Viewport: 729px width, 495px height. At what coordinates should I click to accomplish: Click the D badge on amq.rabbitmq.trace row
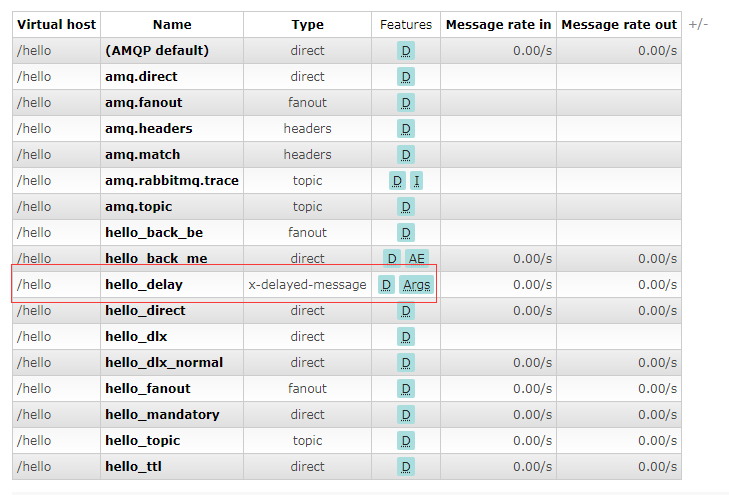397,181
